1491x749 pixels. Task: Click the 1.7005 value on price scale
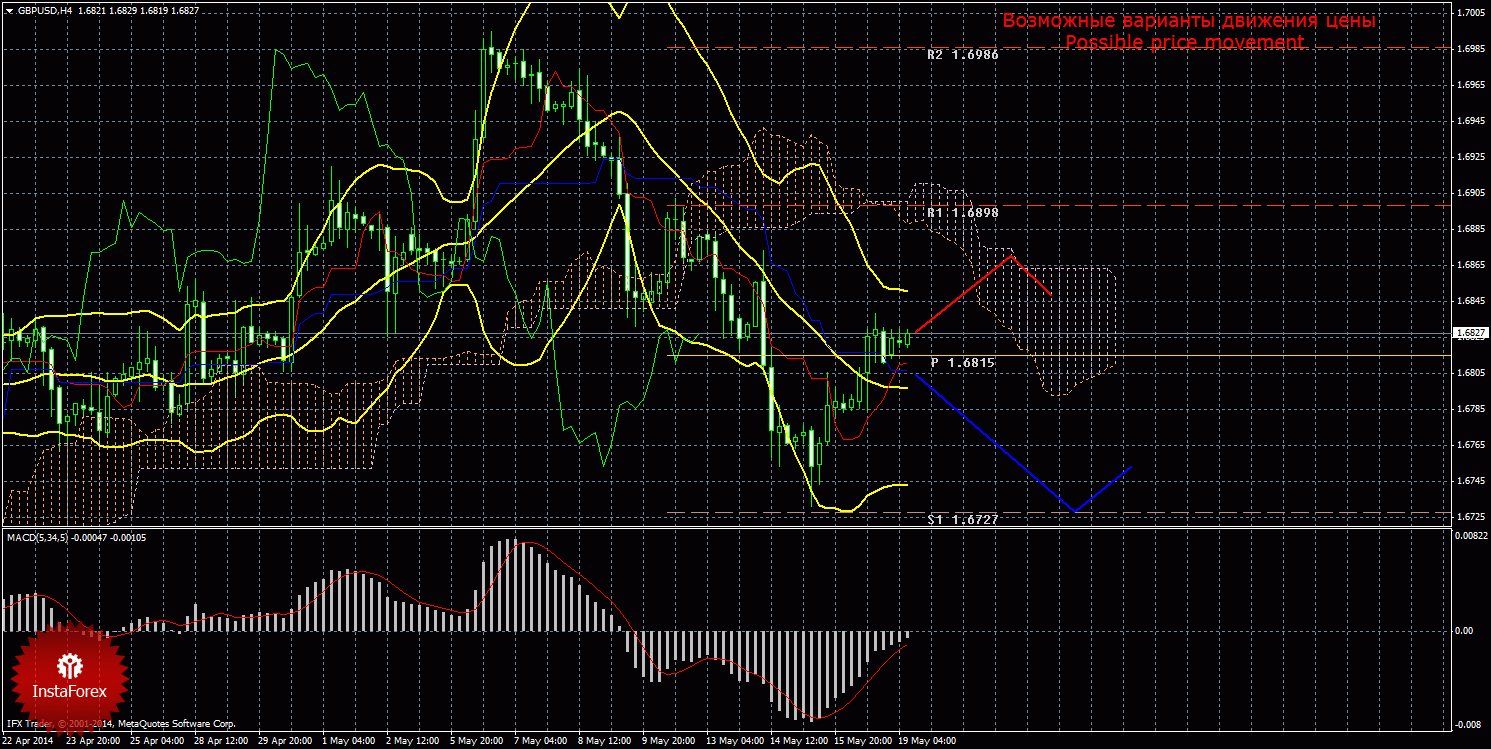click(1470, 13)
